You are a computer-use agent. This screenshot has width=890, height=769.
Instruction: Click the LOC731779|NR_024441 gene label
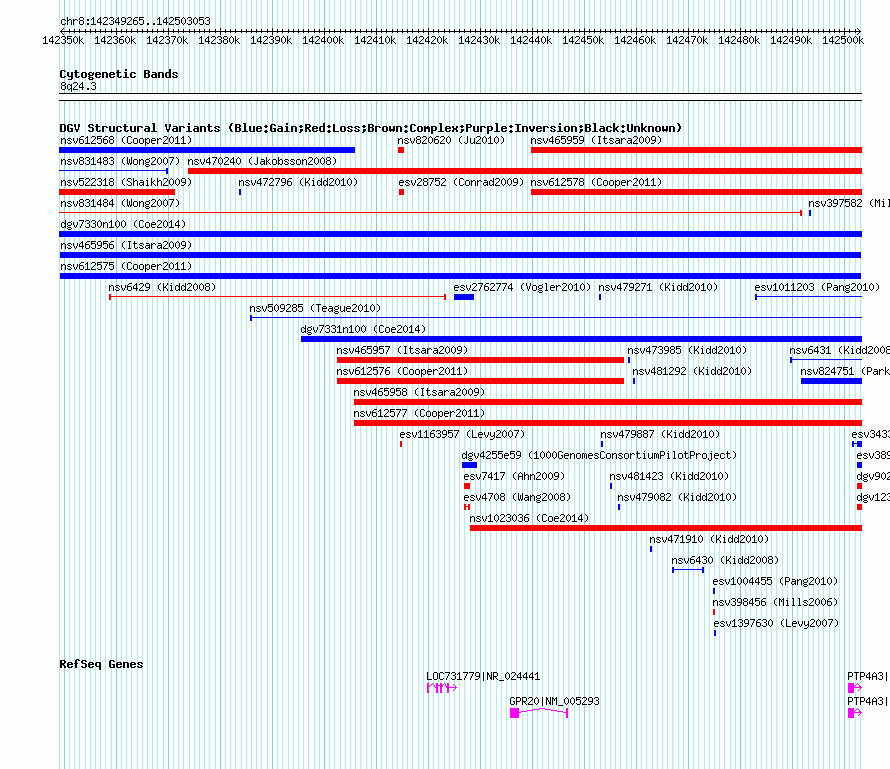coord(483,676)
